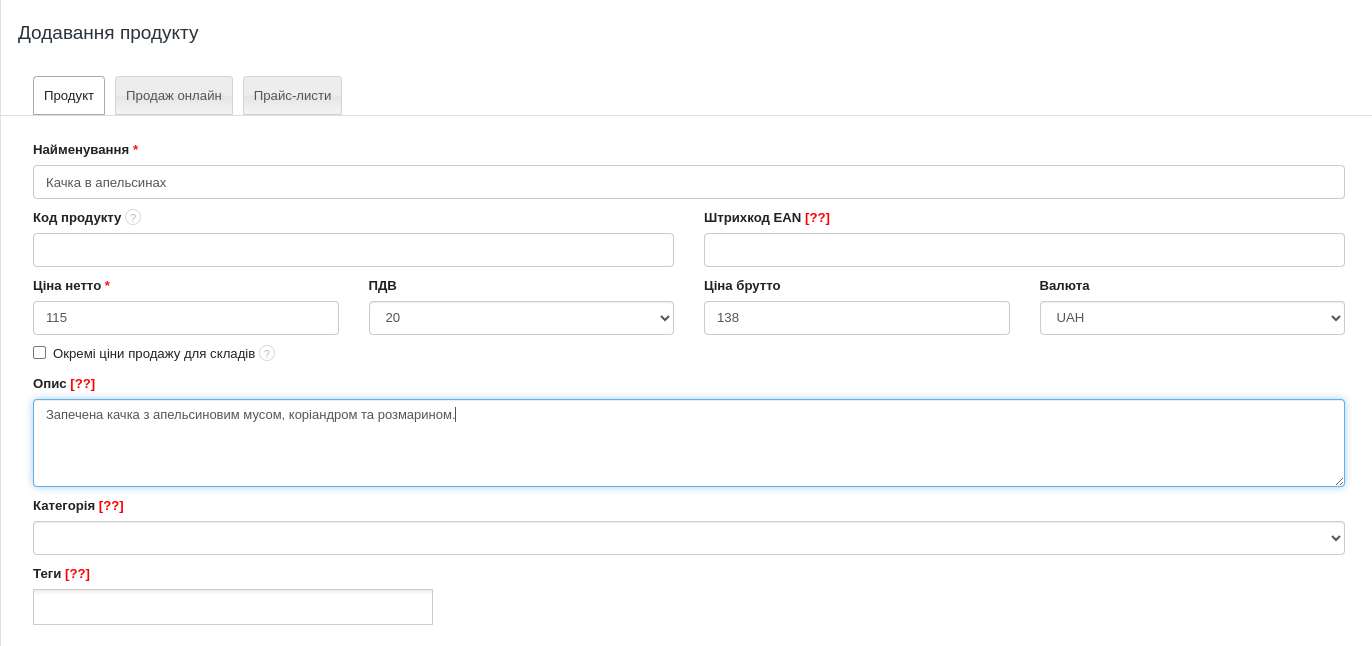
Task: Click the Теги input box
Action: tap(233, 607)
